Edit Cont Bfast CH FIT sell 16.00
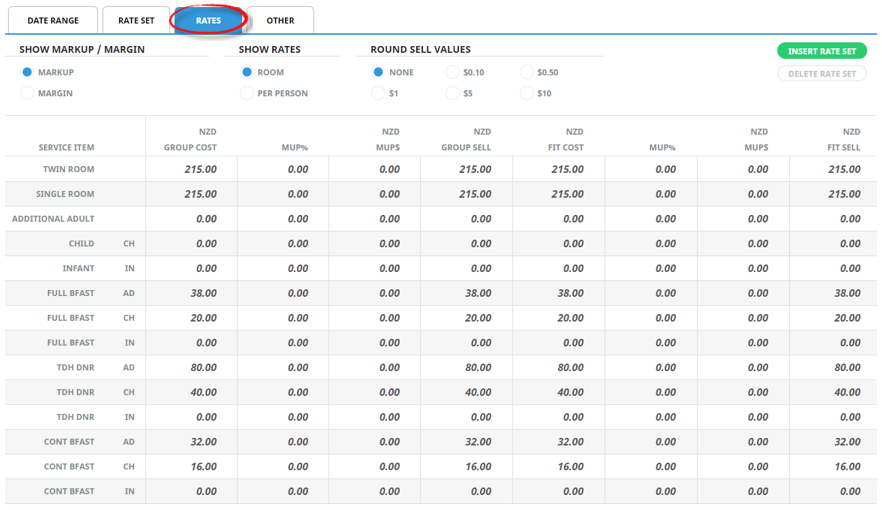The width and height of the screenshot is (882, 510). 835,466
